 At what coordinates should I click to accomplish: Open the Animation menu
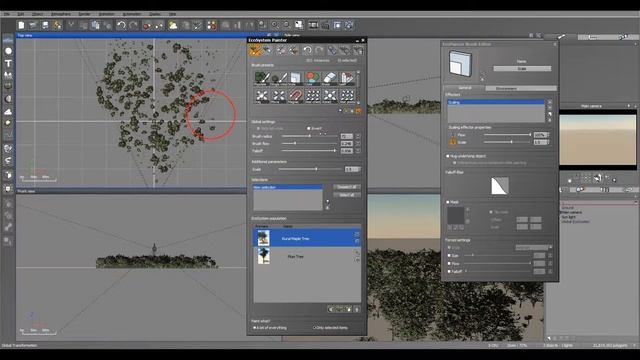(x=107, y=14)
